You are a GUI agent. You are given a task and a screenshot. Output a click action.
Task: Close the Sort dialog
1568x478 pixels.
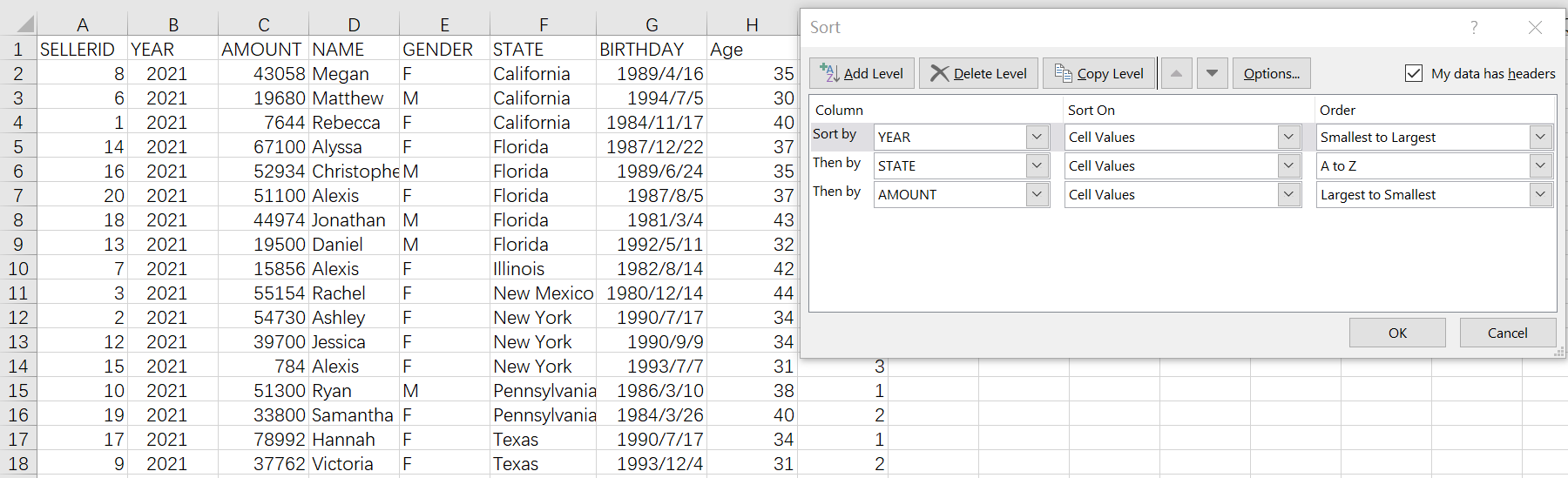[1535, 28]
